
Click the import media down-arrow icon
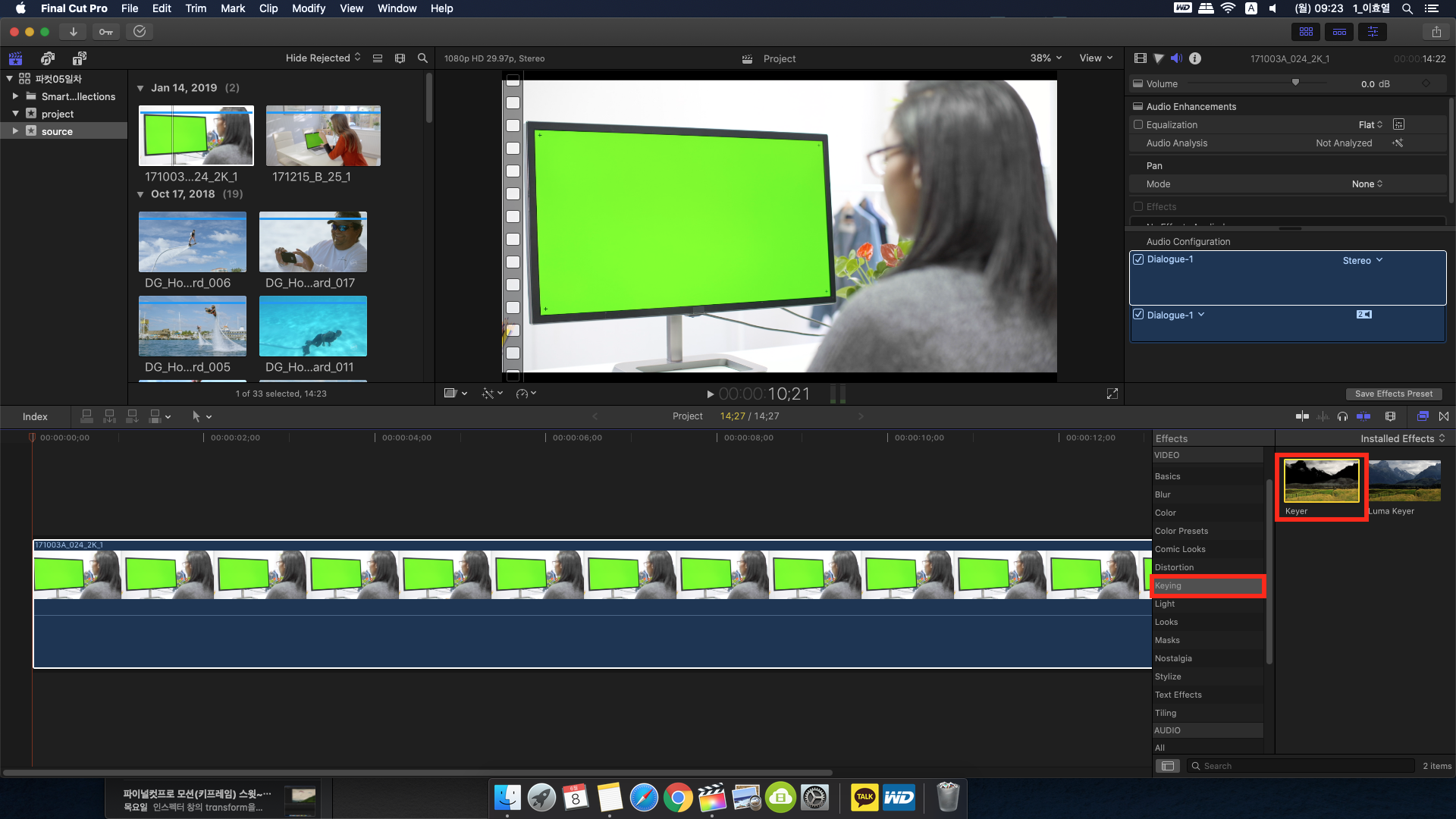point(73,32)
